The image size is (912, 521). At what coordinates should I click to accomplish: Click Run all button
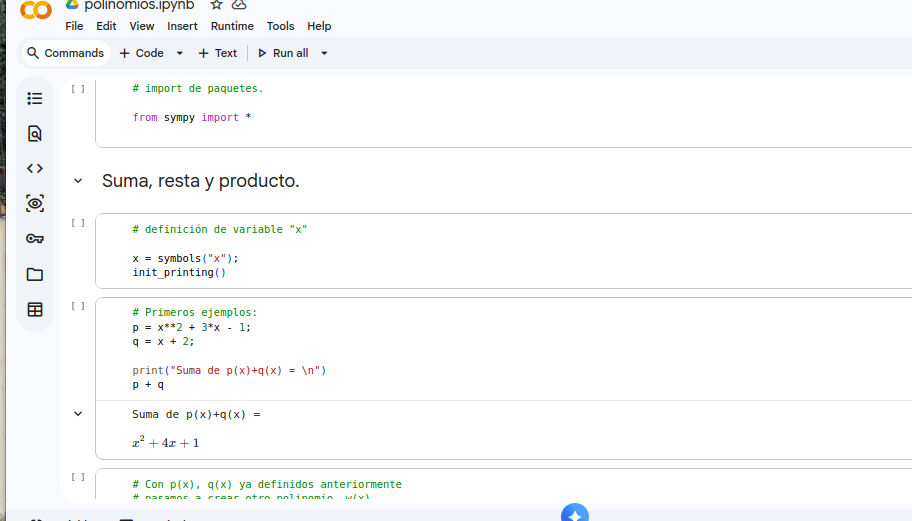pos(283,53)
